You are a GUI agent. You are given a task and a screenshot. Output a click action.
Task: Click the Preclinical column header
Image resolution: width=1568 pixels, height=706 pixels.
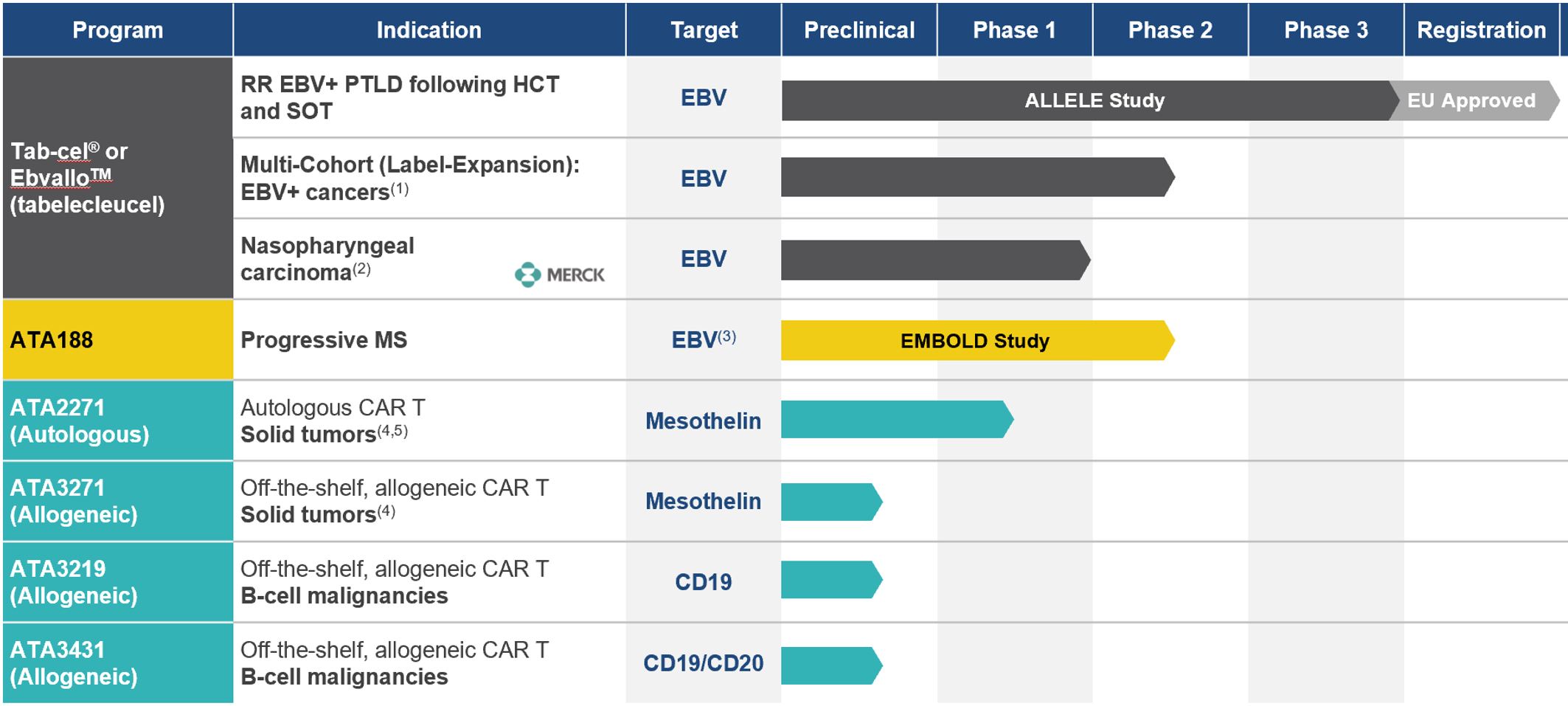point(859,30)
